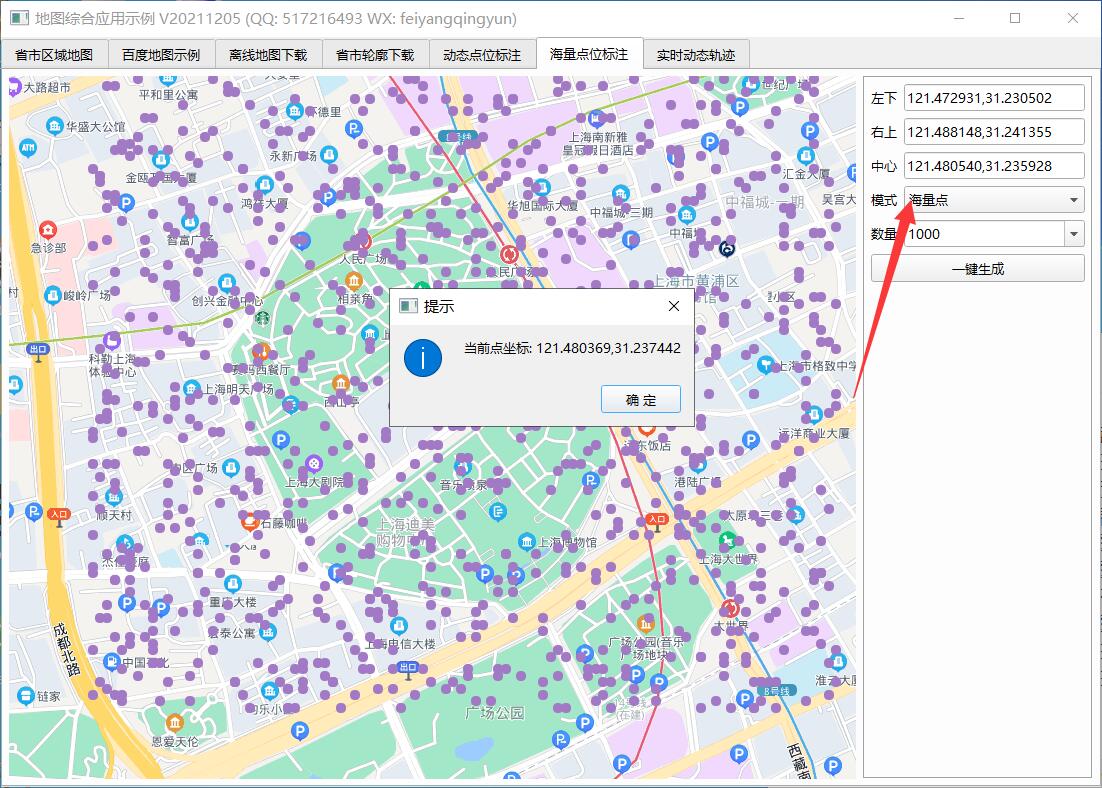Viewport: 1102px width, 788px height.
Task: Click the Starbucks map icon
Action: coord(262,318)
